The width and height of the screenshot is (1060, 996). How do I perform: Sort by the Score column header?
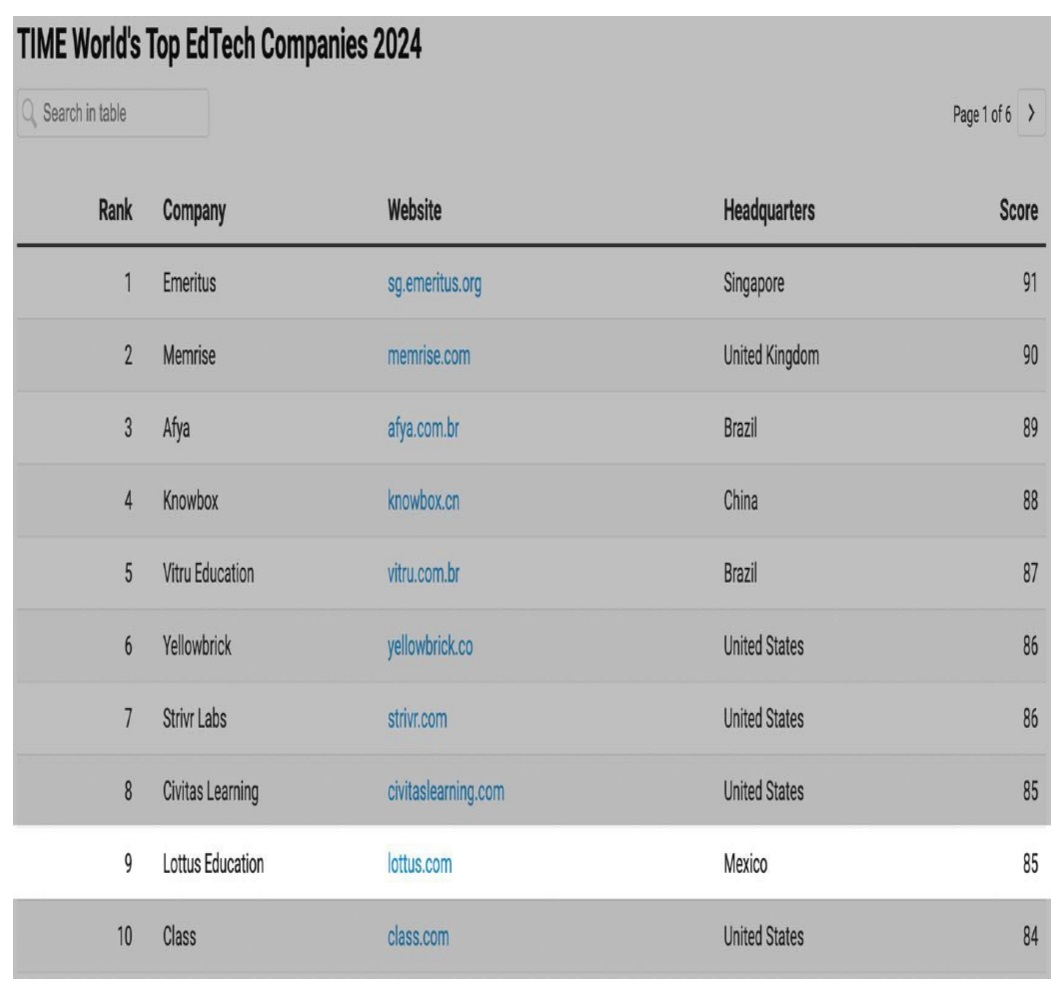[1018, 211]
